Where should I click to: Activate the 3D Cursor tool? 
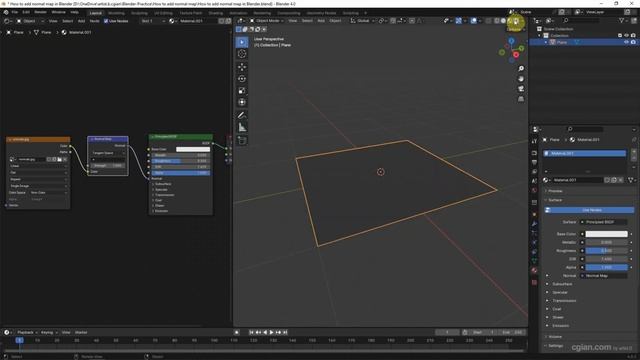pyautogui.click(x=242, y=54)
